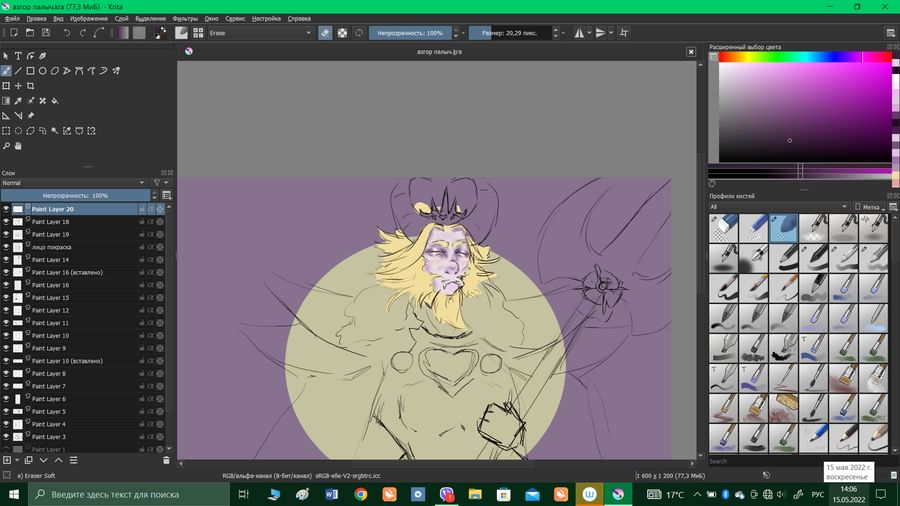This screenshot has width=900, height=506.
Task: Select the Pan hand tool
Action: 18,146
